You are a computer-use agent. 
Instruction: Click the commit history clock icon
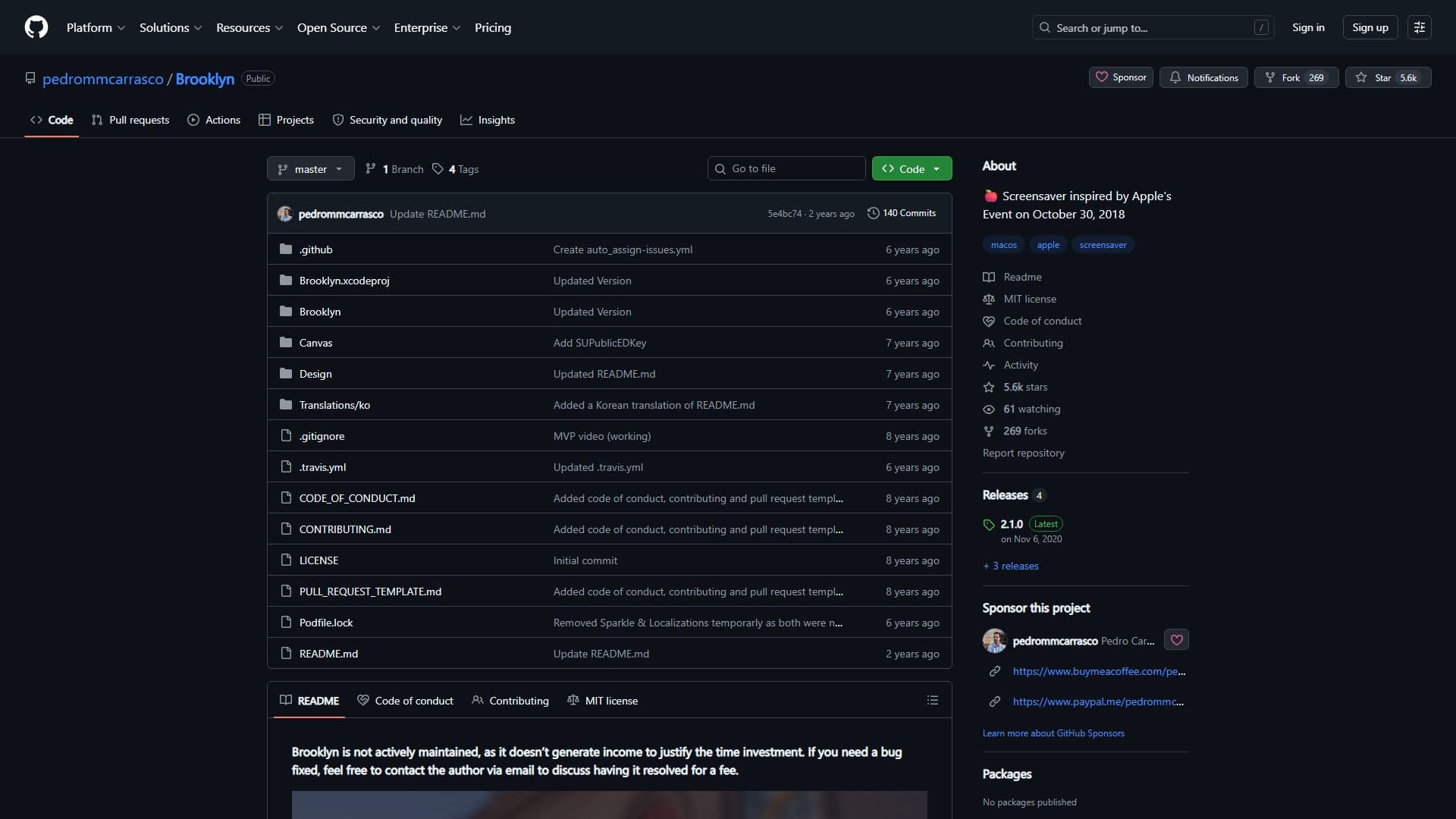tap(874, 213)
